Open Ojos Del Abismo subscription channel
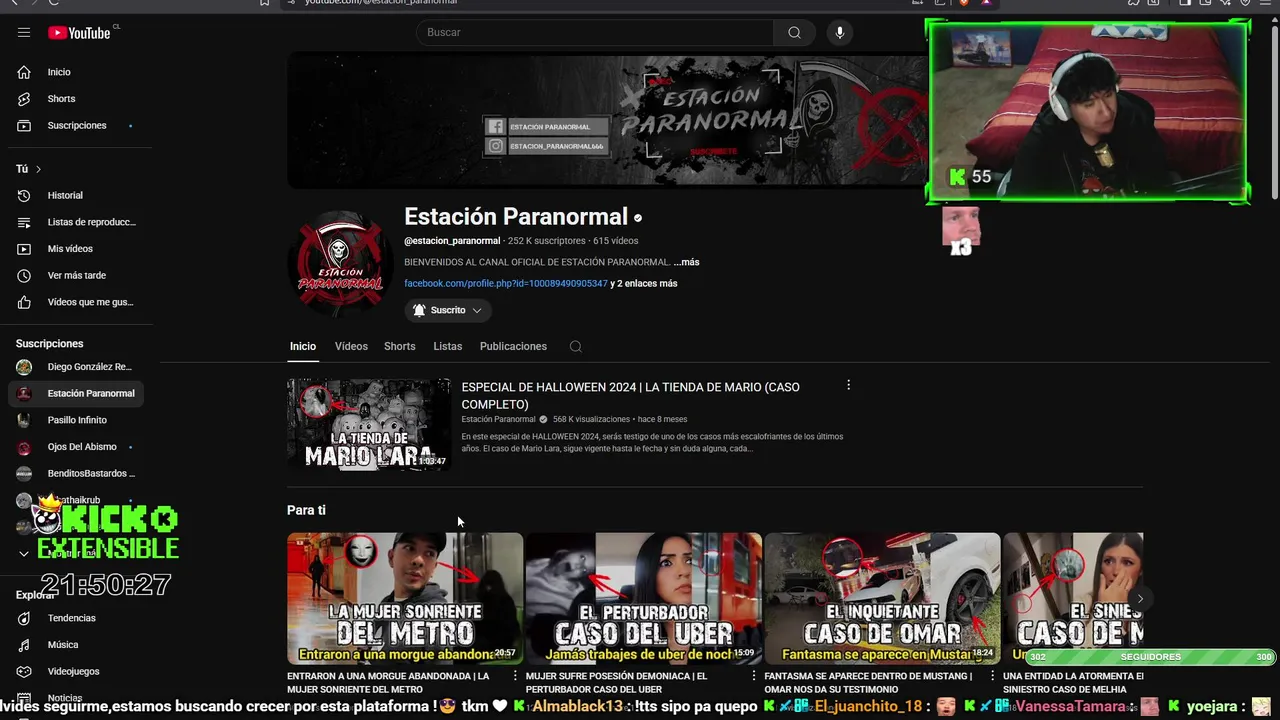 tap(76, 447)
